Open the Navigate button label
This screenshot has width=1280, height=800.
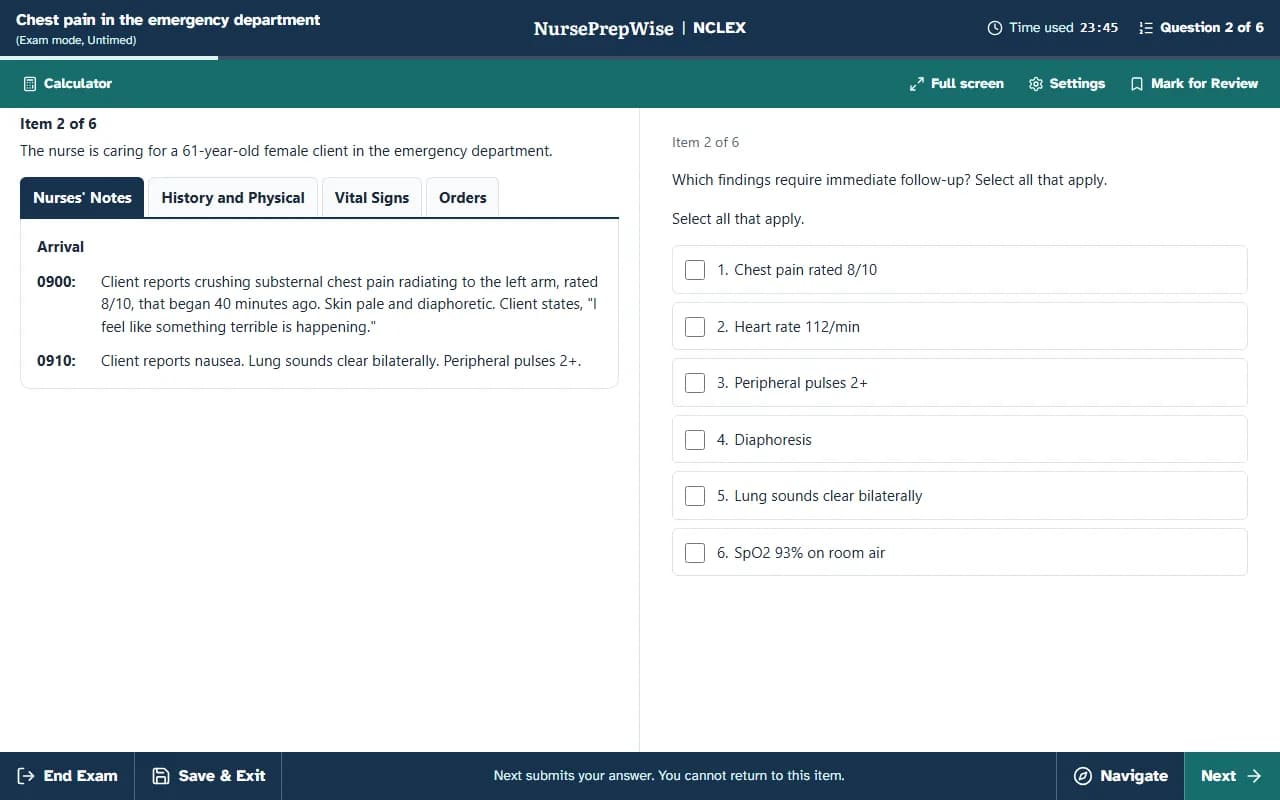click(x=1134, y=776)
